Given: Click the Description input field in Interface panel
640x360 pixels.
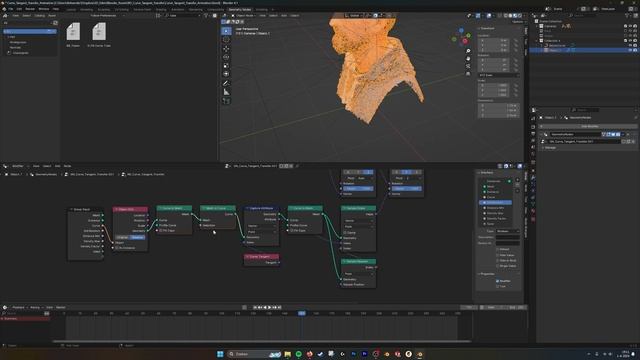Looking at the screenshot, I should [508, 237].
